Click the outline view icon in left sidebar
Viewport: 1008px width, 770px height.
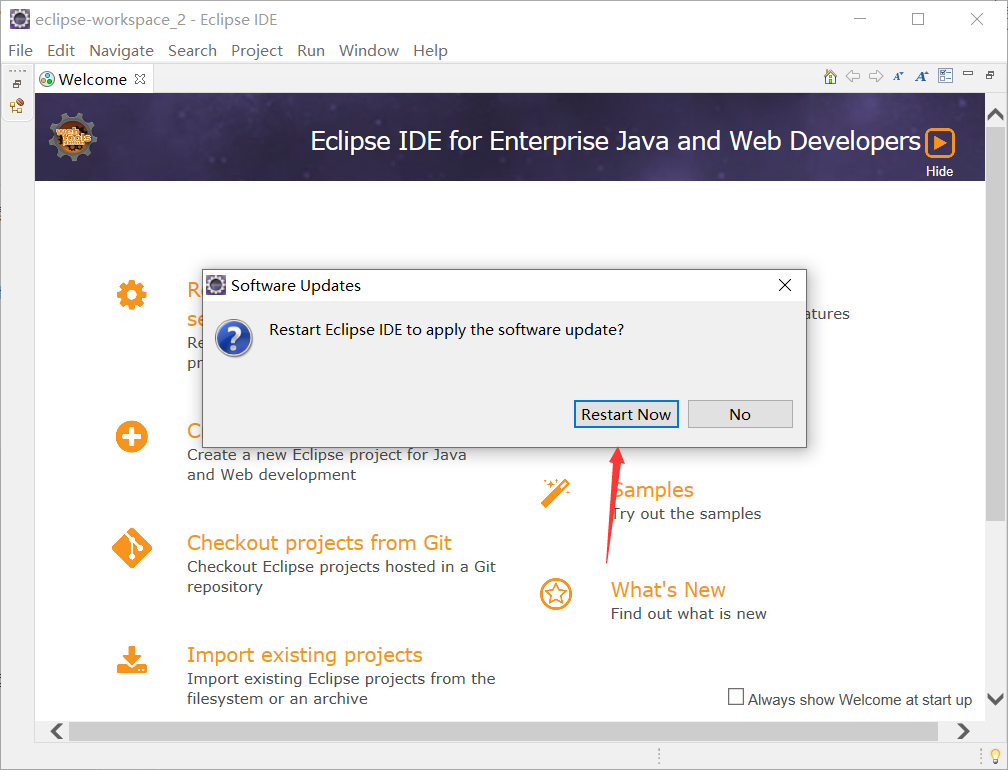click(x=17, y=105)
